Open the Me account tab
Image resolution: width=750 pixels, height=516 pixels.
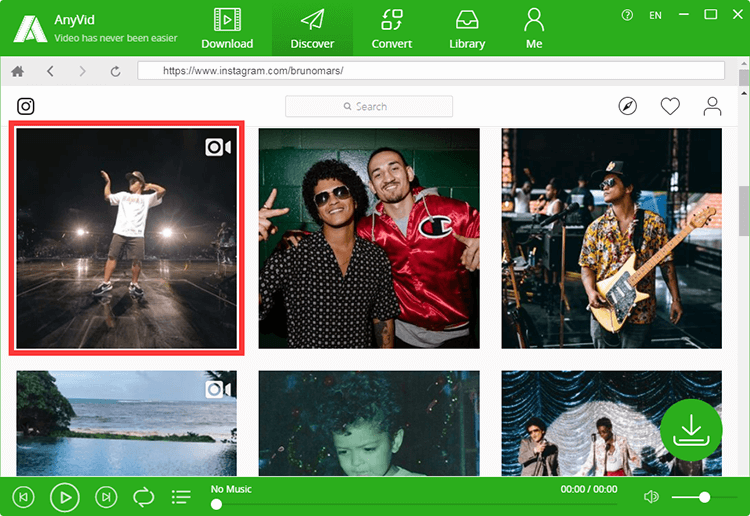click(x=534, y=29)
